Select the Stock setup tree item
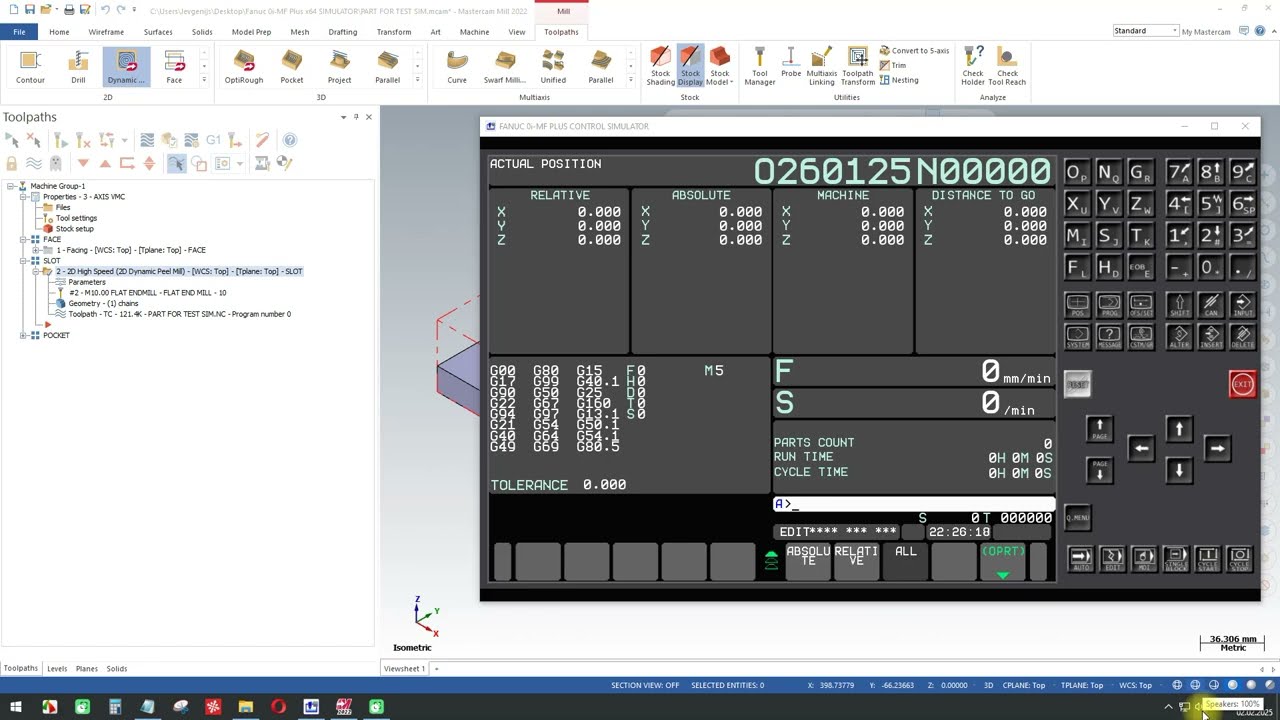 (74, 229)
